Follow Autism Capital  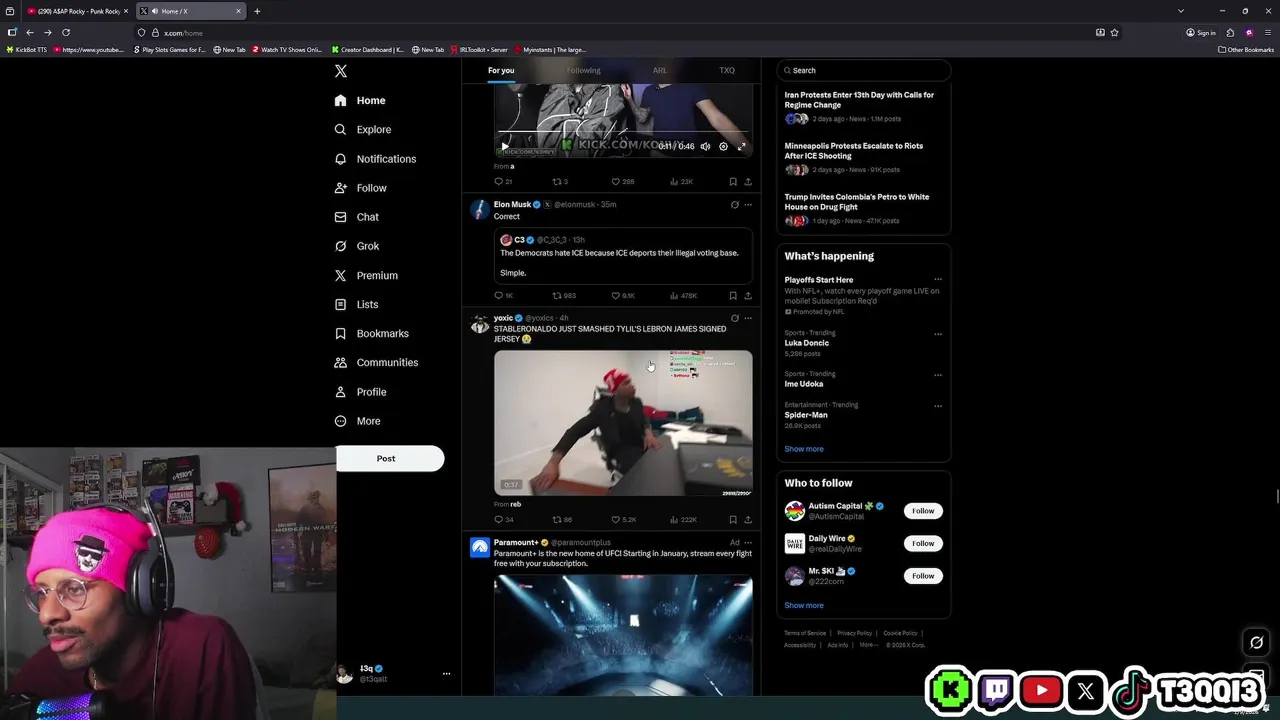[x=923, y=511]
